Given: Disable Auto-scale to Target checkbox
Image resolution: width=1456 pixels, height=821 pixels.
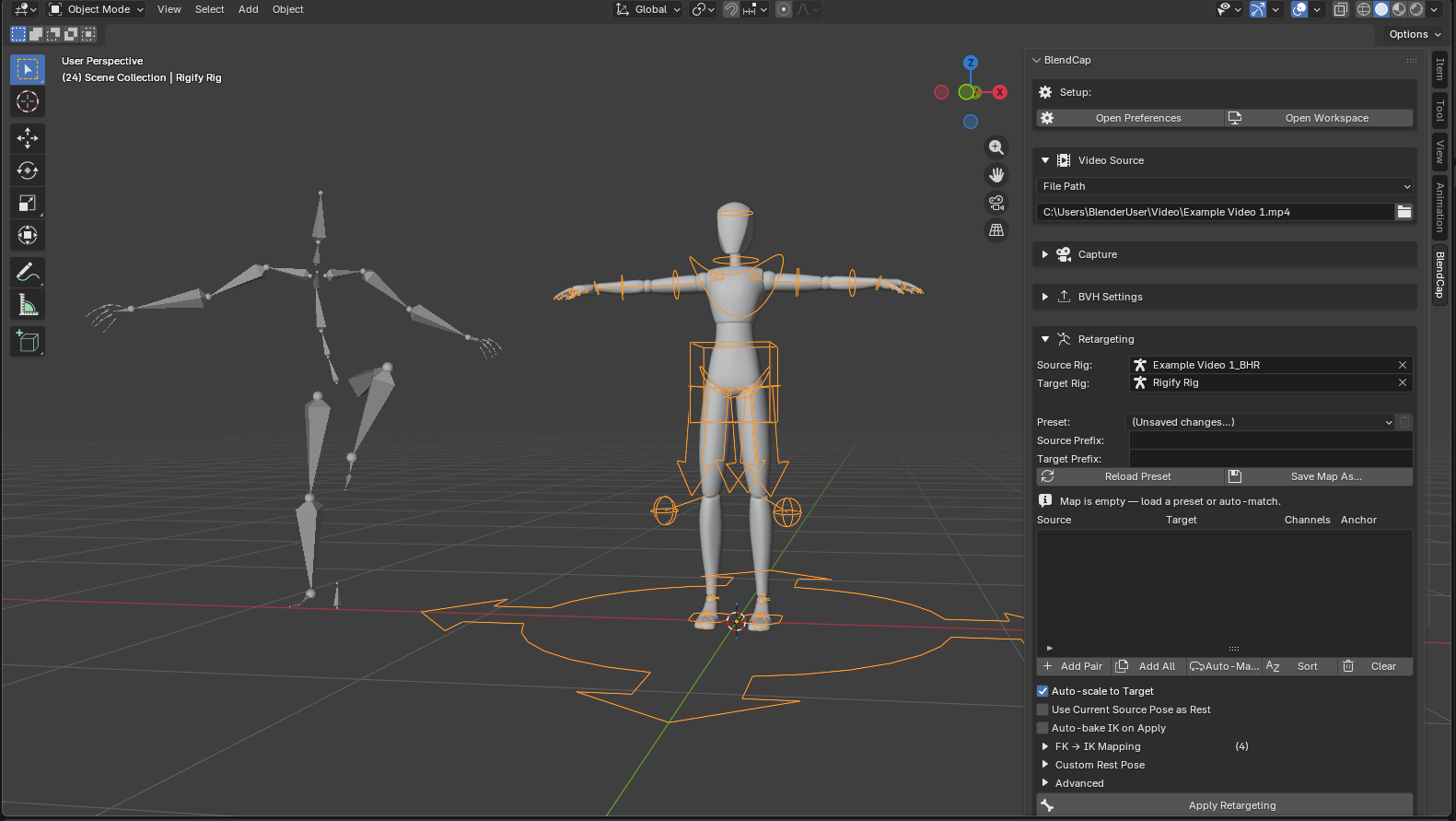Looking at the screenshot, I should click(x=1042, y=691).
